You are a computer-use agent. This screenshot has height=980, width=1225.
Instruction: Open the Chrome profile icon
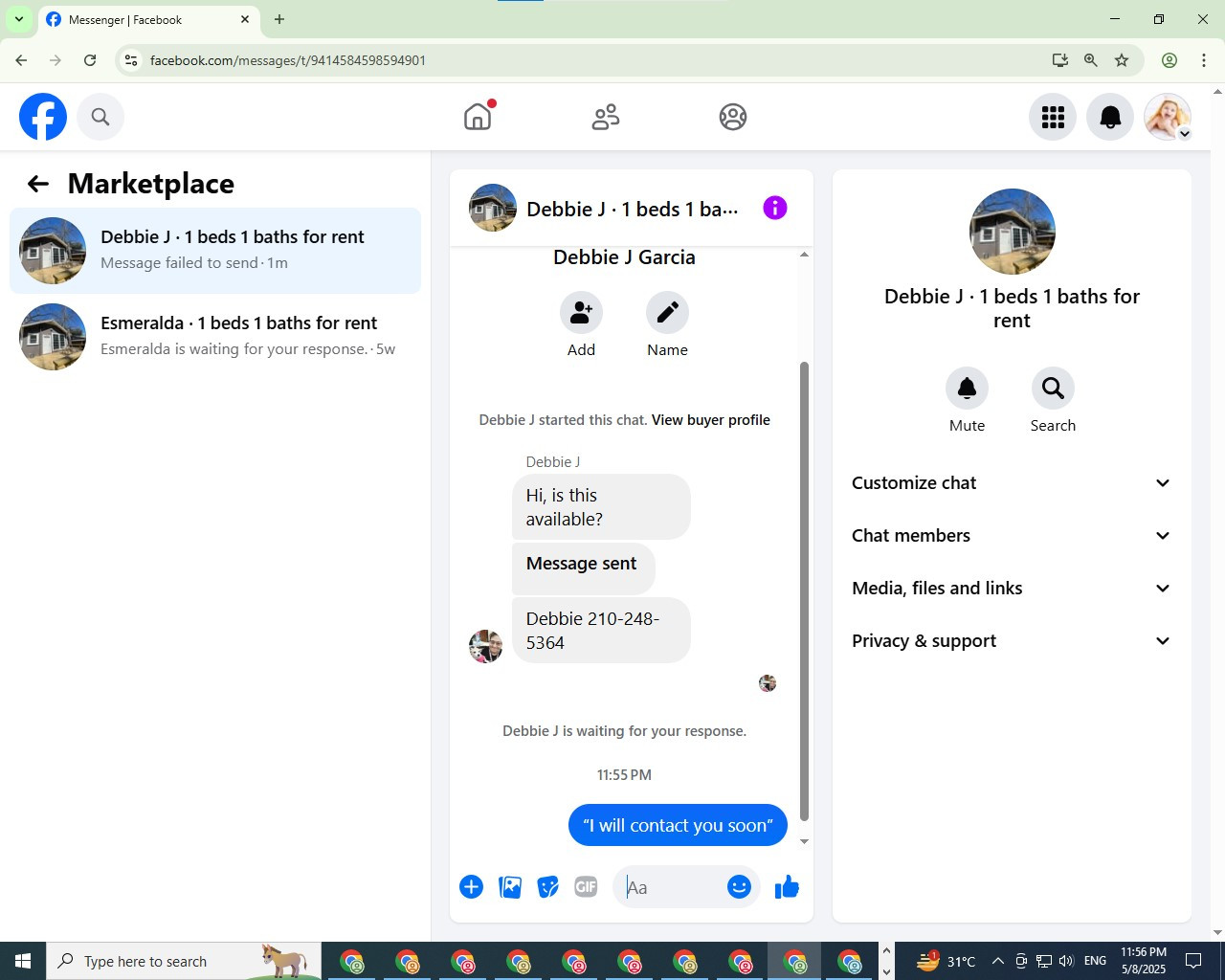click(1169, 60)
